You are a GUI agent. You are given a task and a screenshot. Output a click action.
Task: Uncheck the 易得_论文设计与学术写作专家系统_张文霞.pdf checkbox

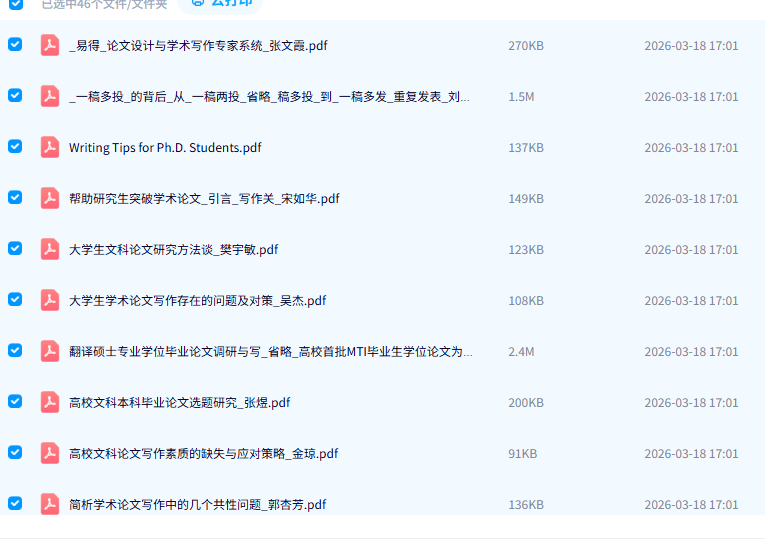15,44
